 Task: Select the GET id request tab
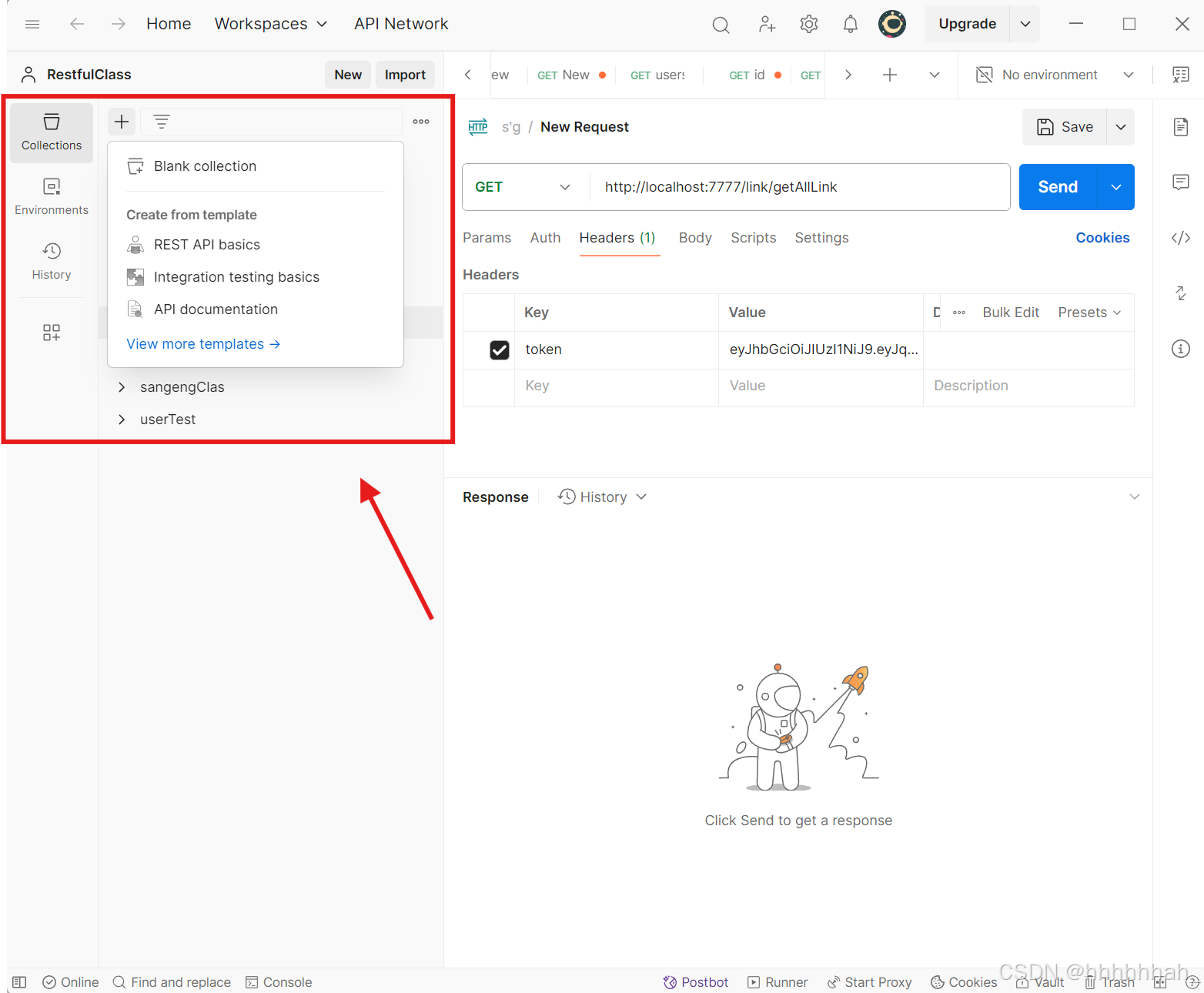[x=755, y=75]
